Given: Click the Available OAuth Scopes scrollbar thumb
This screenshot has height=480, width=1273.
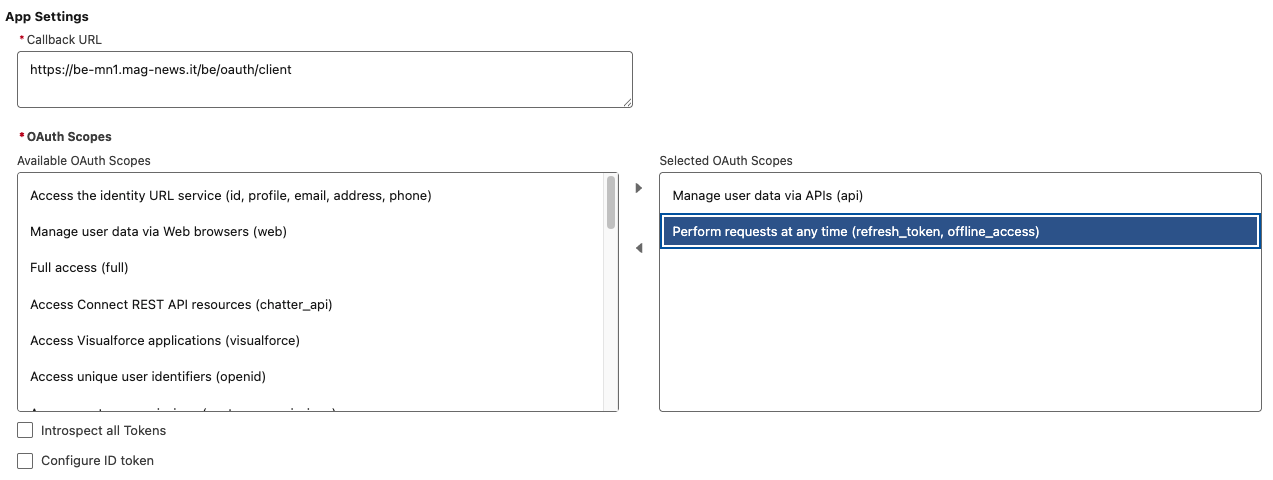Looking at the screenshot, I should click(611, 202).
